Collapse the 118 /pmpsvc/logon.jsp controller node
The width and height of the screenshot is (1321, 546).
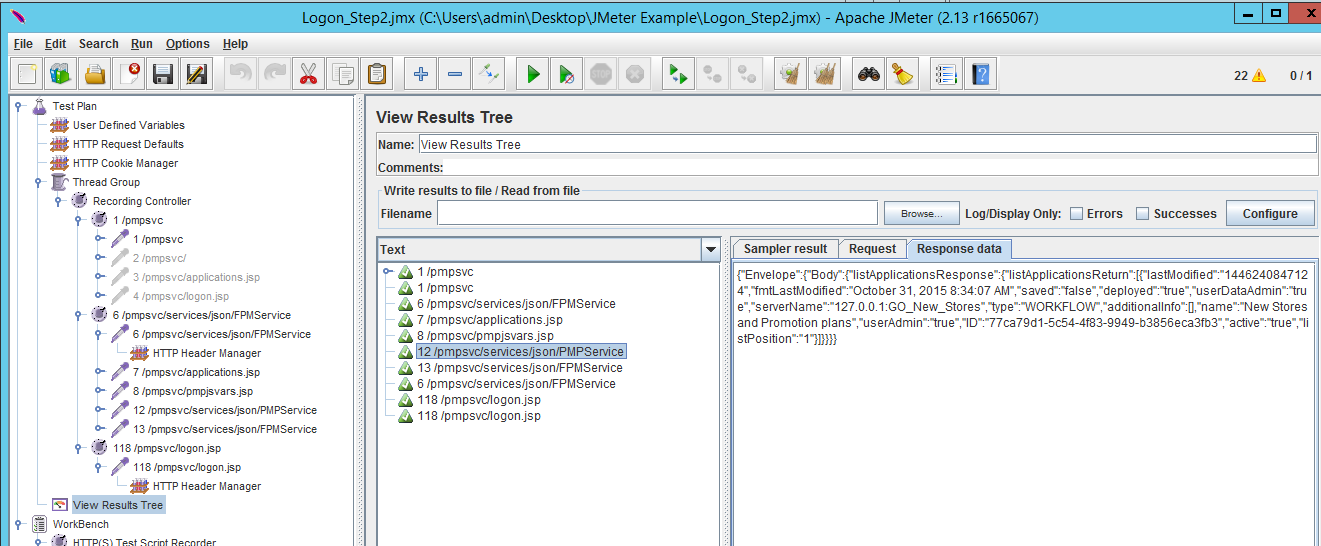click(79, 448)
